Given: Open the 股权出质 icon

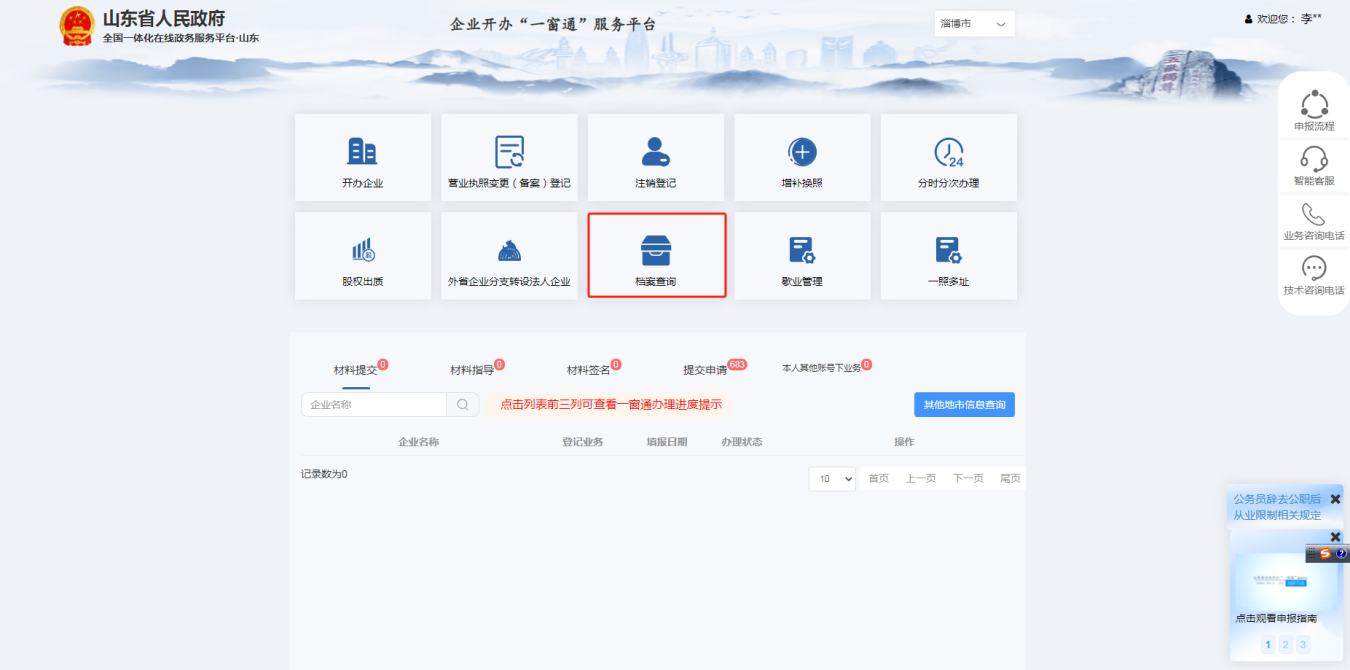Looking at the screenshot, I should click(x=362, y=250).
